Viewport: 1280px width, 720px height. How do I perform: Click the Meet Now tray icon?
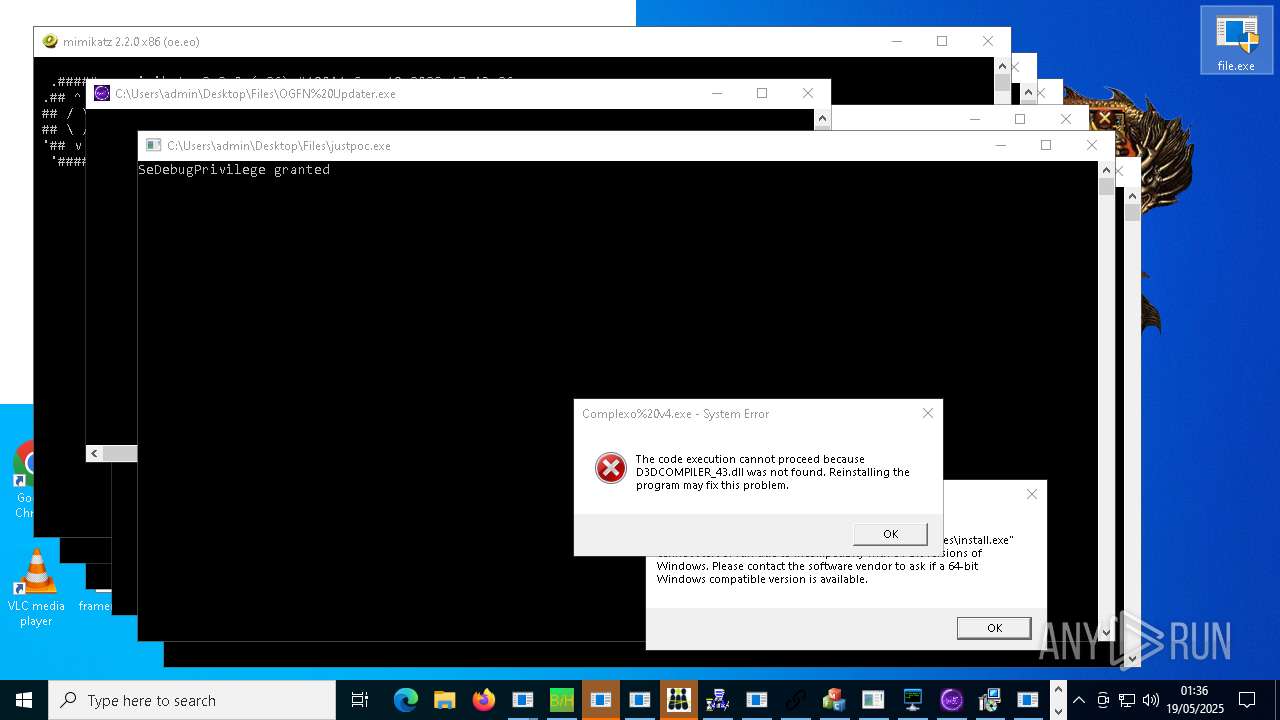(x=1103, y=700)
